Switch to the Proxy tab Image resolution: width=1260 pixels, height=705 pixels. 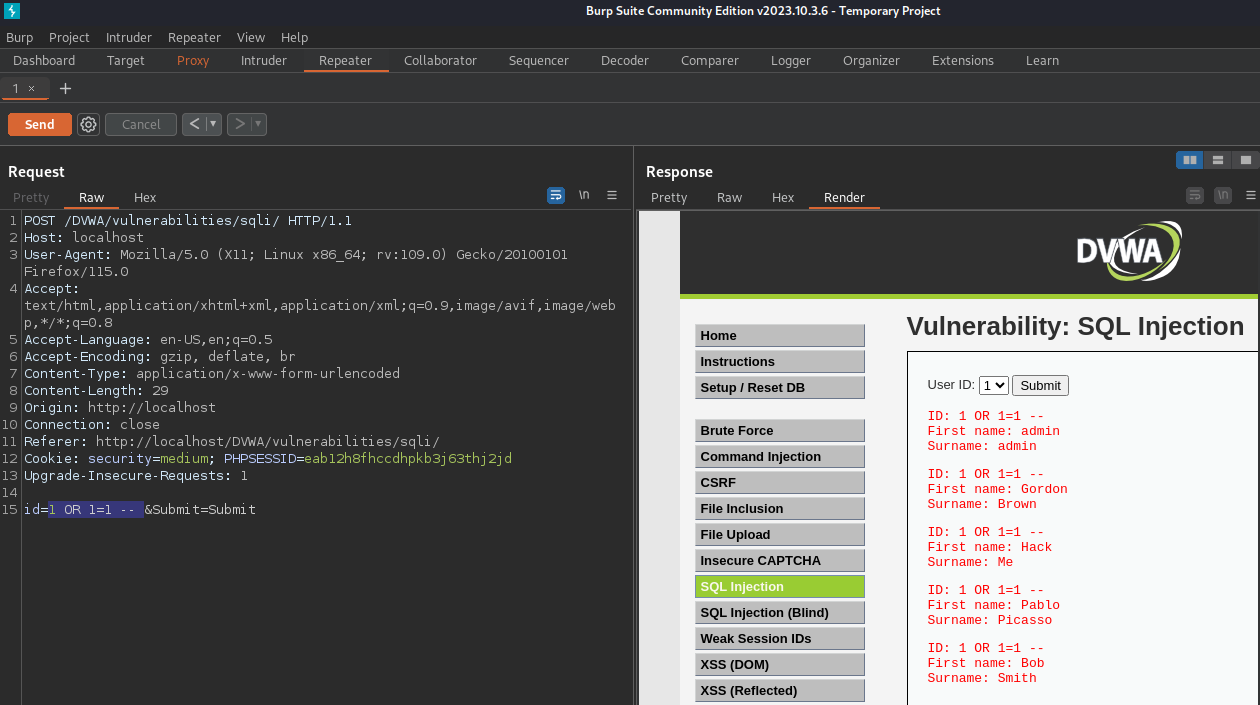coord(193,61)
